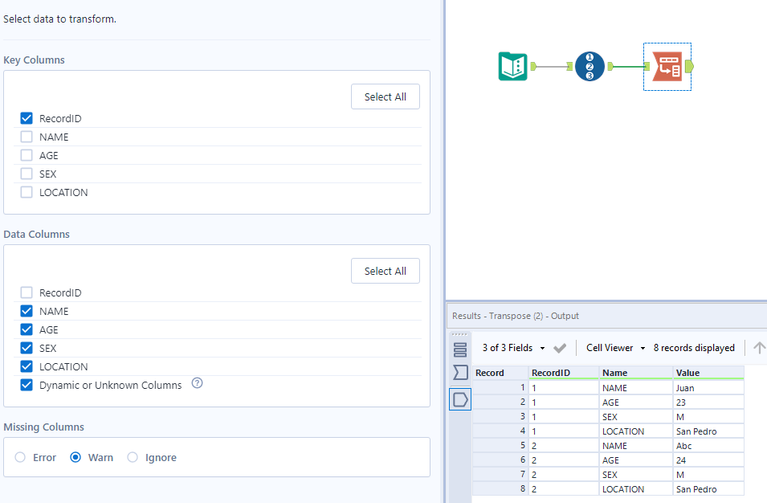Screen dimensions: 767x503
Task: Click the Value column header in results
Action: point(708,373)
